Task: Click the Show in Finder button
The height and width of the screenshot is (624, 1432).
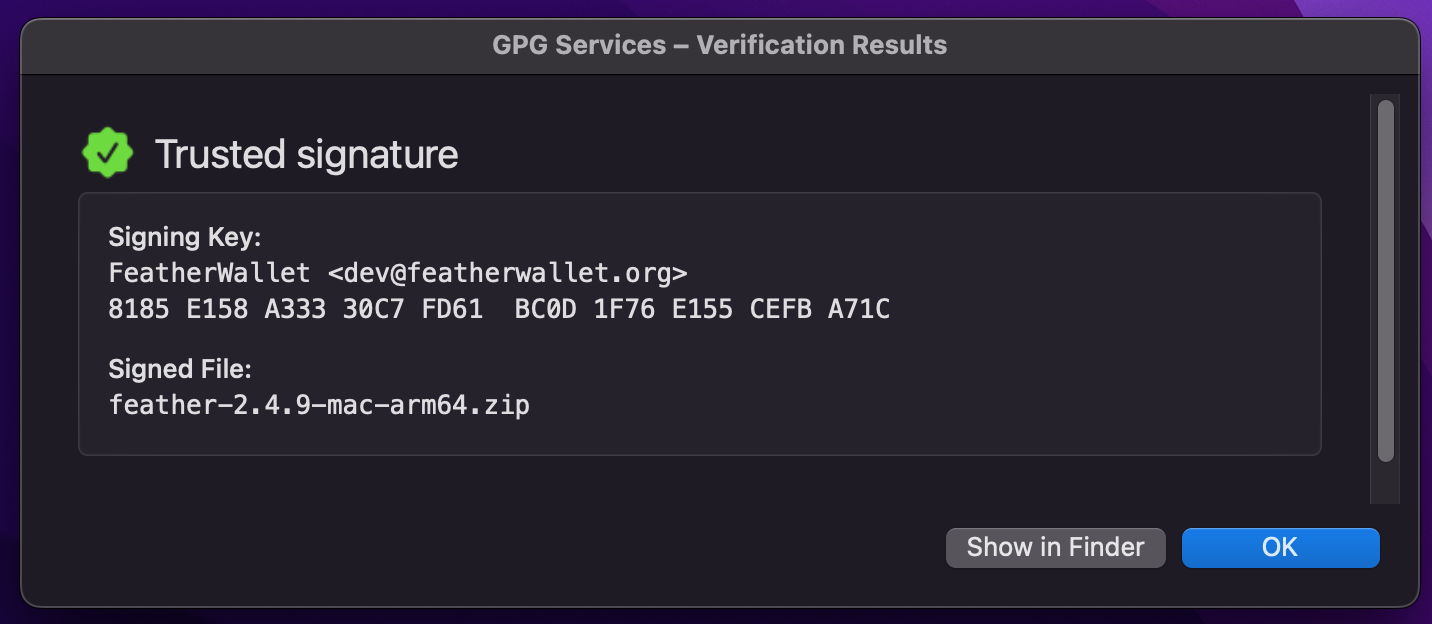Action: point(1055,547)
